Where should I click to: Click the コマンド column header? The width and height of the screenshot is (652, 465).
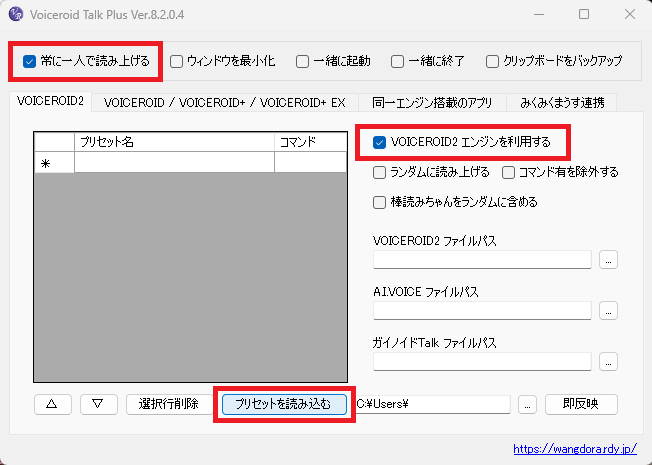tap(310, 142)
